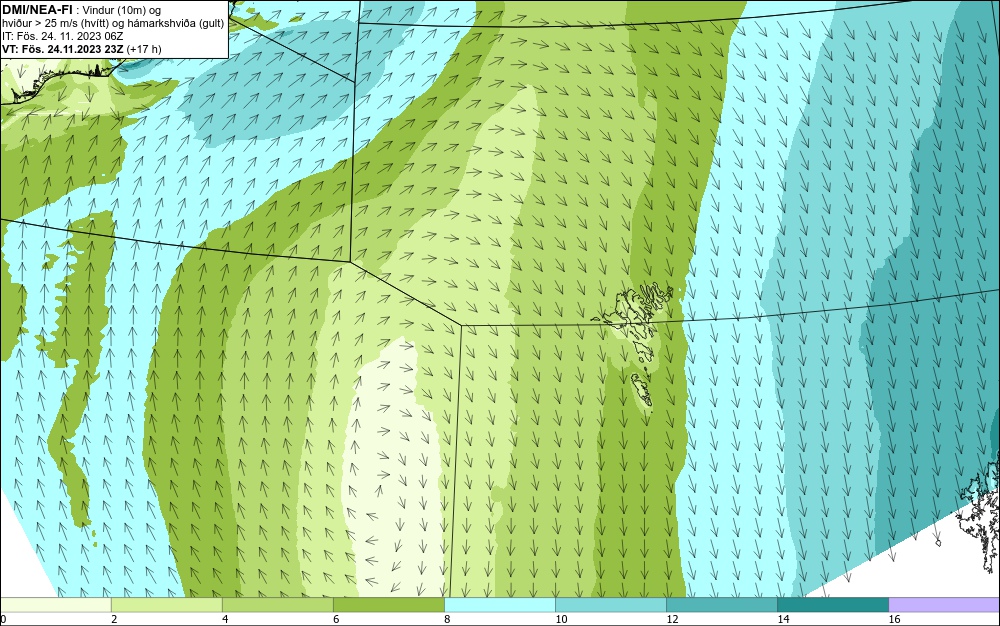
Task: Click the legend scale label '4'
Action: click(x=225, y=619)
